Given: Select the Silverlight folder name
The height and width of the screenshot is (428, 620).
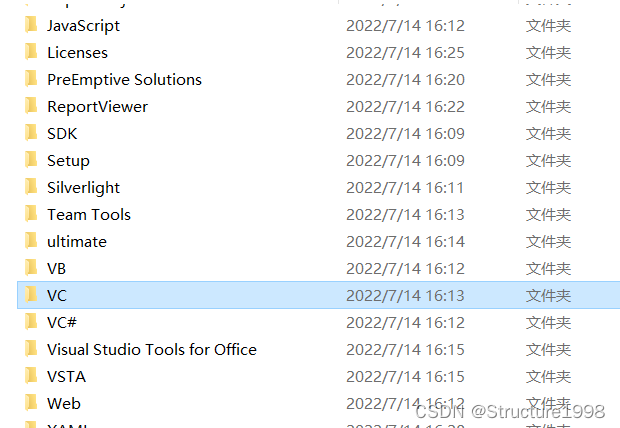Looking at the screenshot, I should [83, 188].
